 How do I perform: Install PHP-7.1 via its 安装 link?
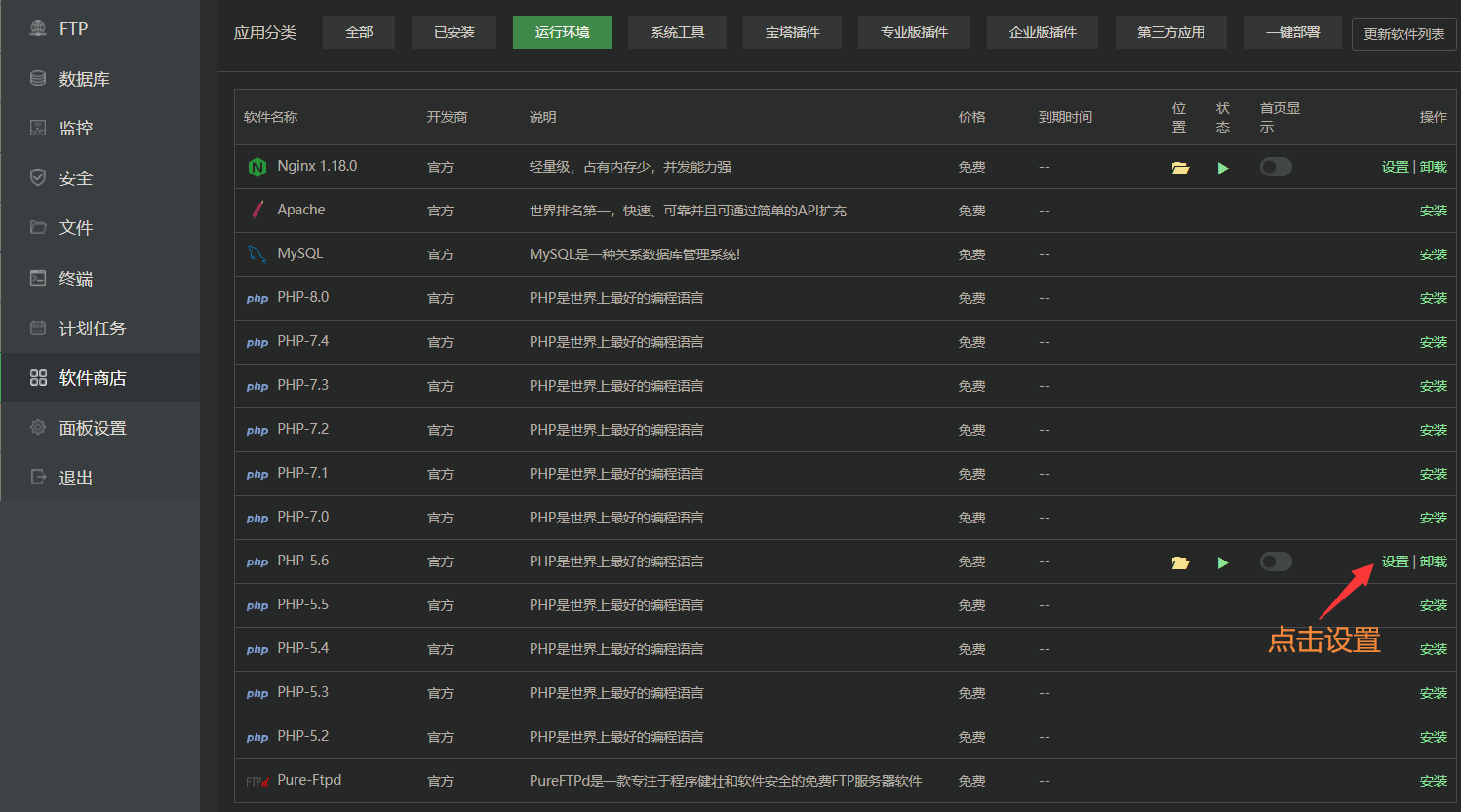tap(1434, 474)
